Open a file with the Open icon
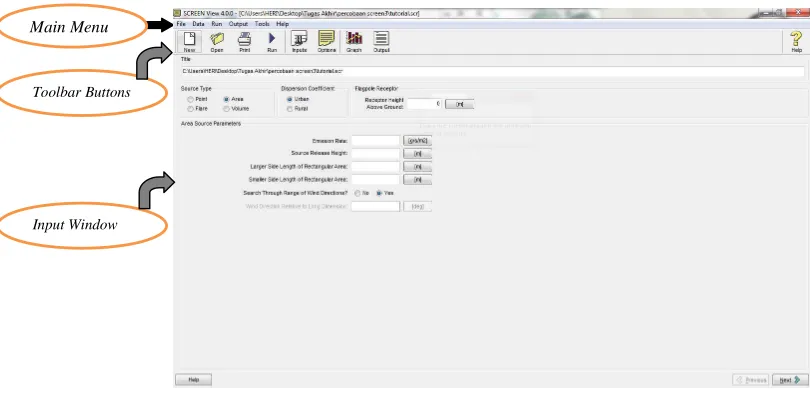This screenshot has height=396, width=810. 217,41
